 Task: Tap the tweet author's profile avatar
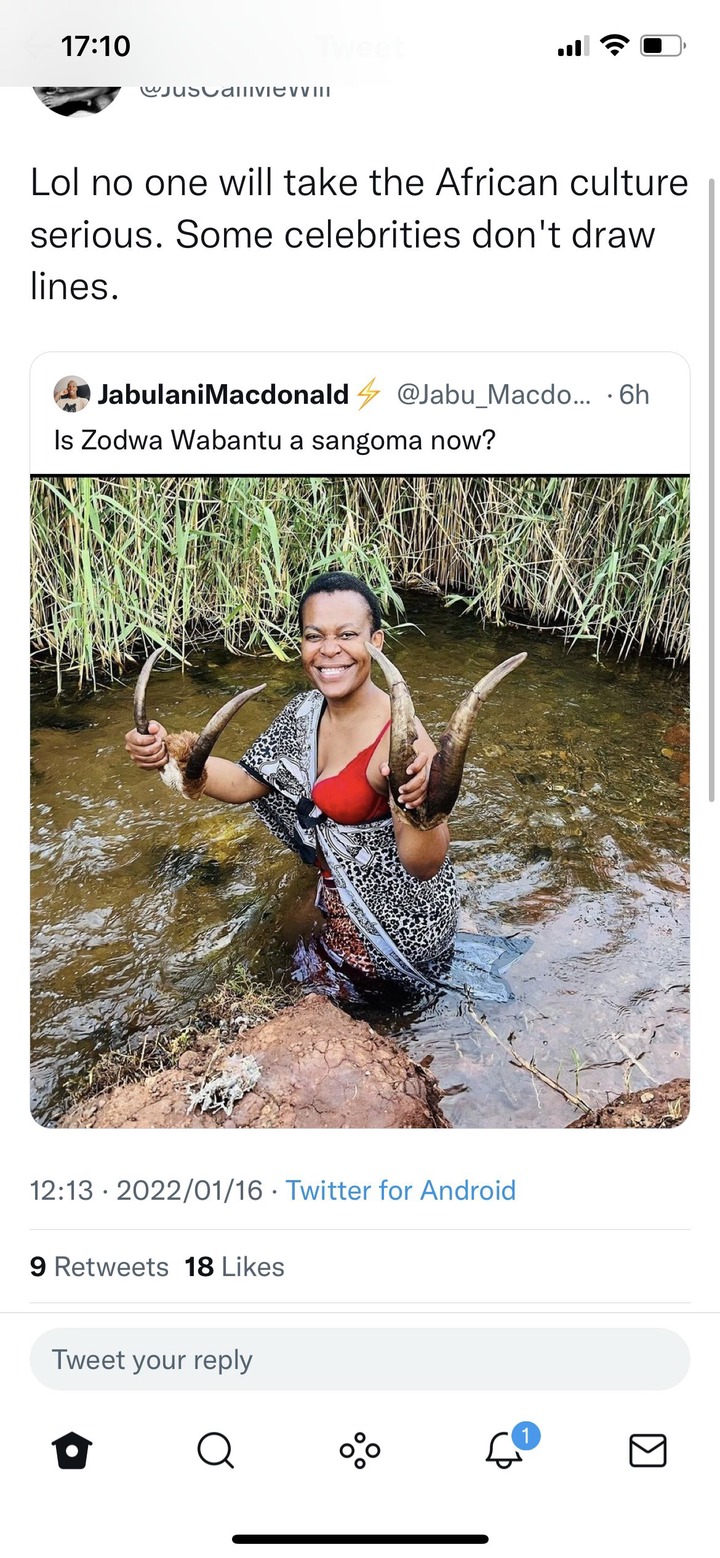pyautogui.click(x=77, y=95)
